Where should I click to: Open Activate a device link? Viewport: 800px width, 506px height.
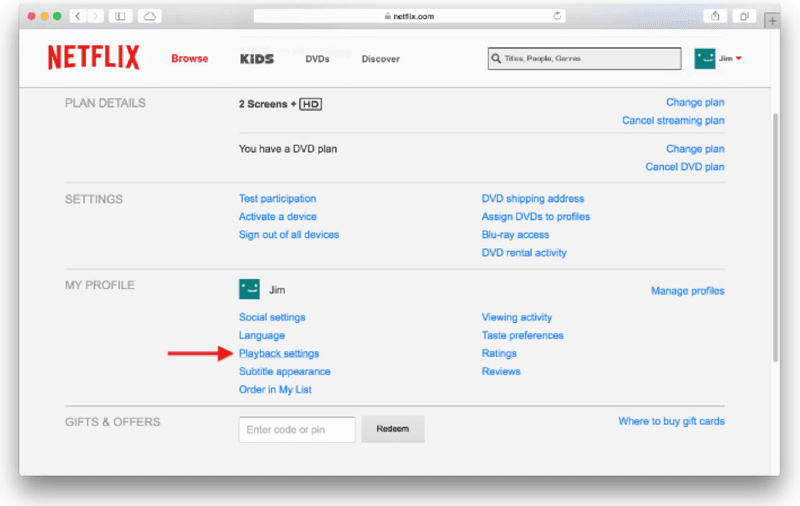tap(278, 217)
